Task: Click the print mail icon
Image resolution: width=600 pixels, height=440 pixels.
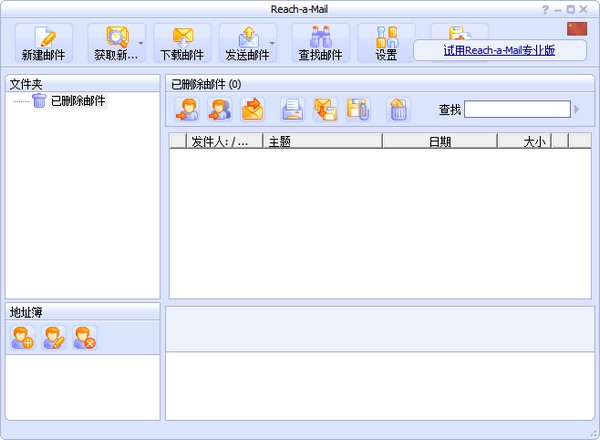Action: tap(292, 109)
